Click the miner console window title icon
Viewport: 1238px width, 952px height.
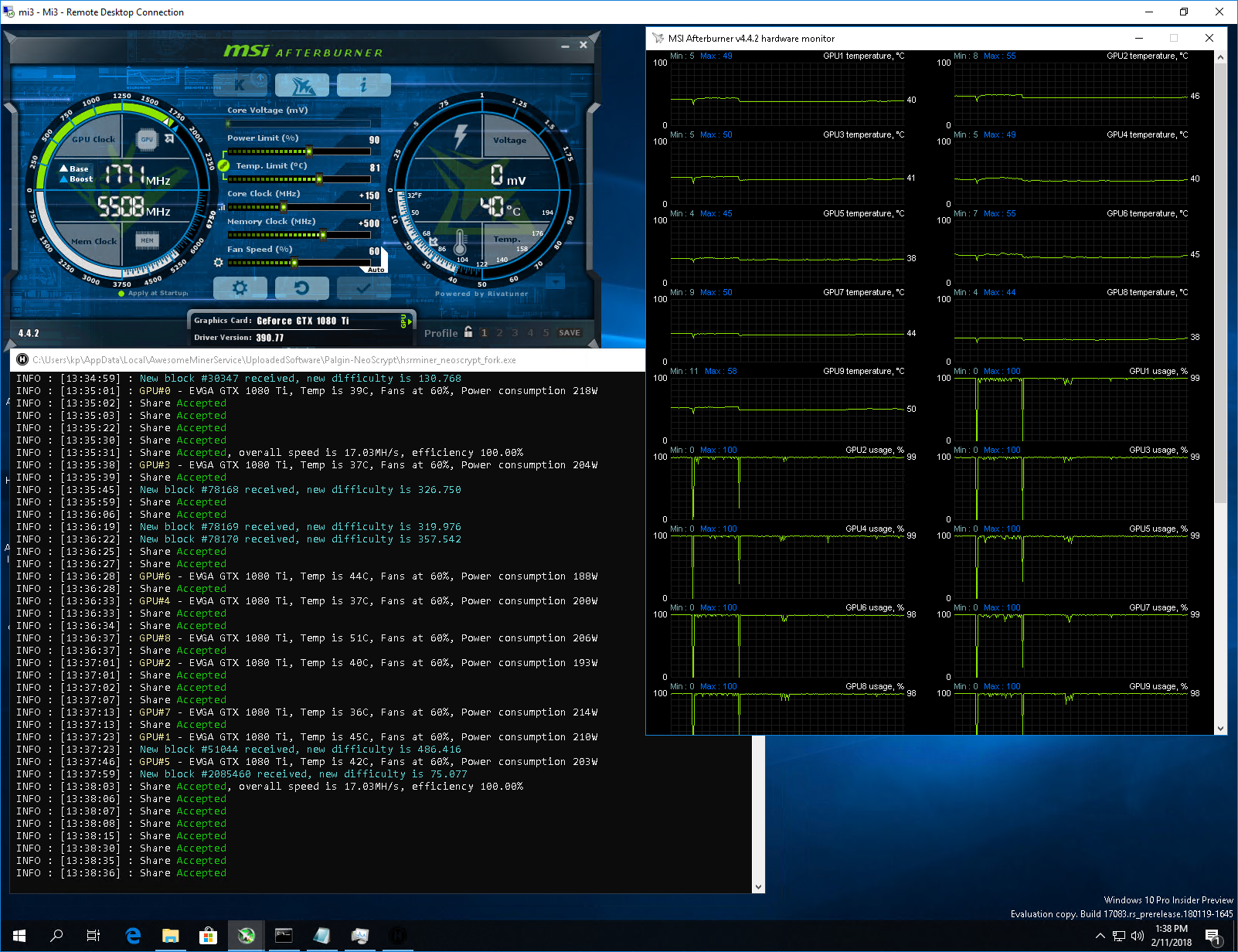coord(22,360)
